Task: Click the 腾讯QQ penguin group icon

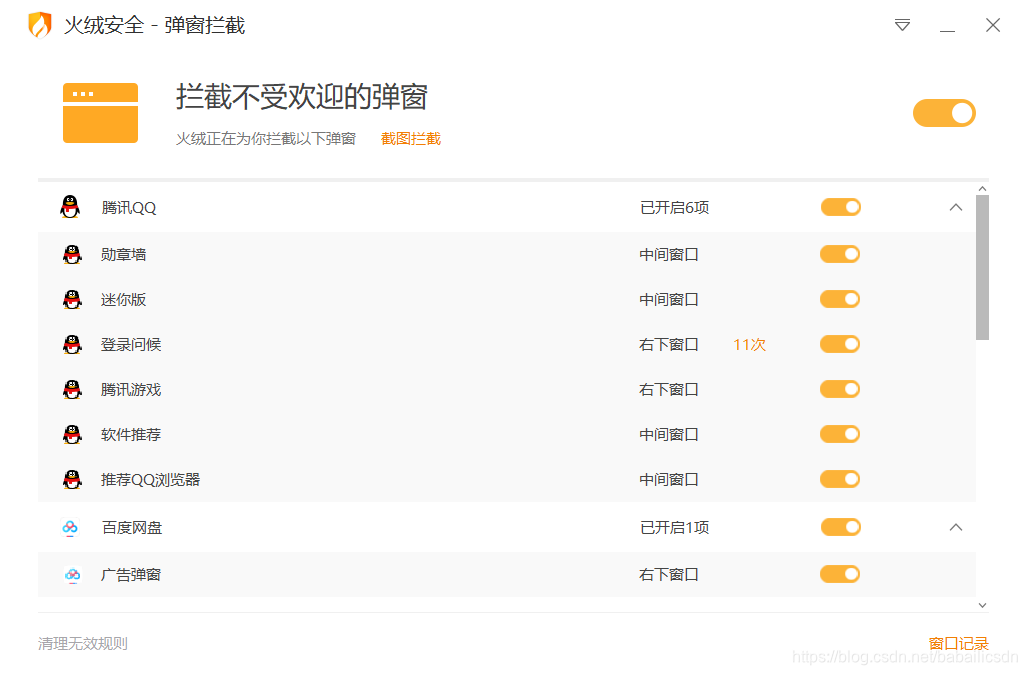Action: [70, 207]
